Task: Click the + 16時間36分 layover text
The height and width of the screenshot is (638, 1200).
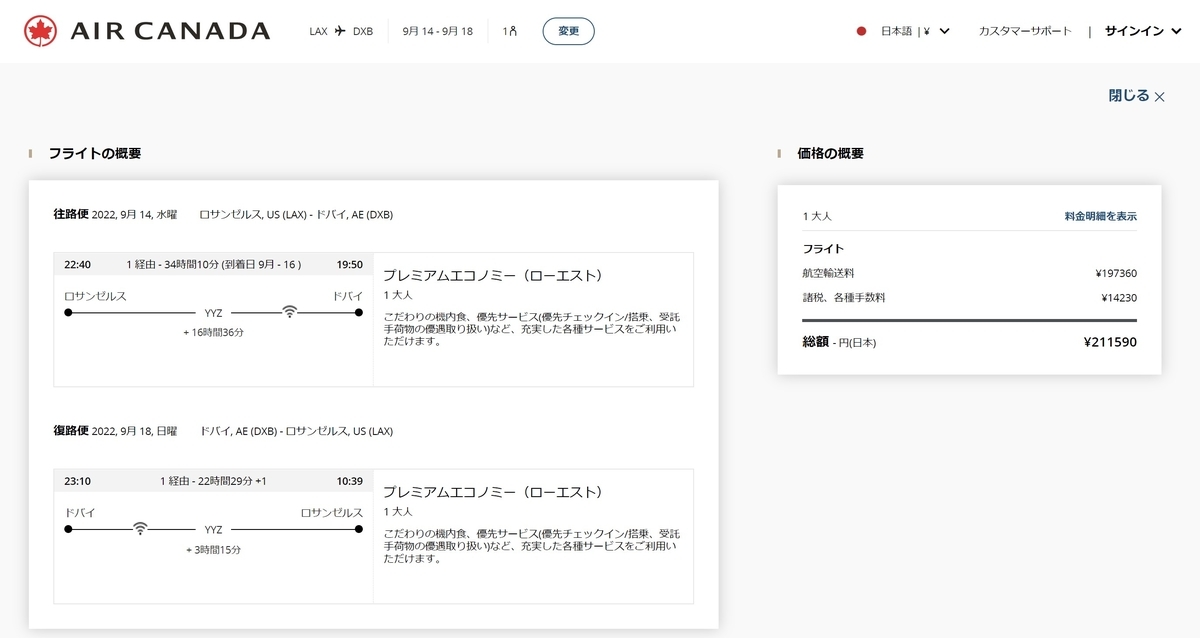Action: (x=213, y=332)
